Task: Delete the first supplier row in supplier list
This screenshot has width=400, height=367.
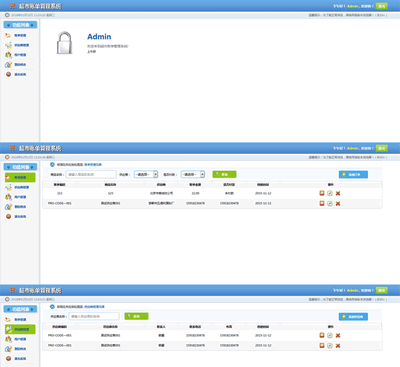Action: [x=338, y=335]
